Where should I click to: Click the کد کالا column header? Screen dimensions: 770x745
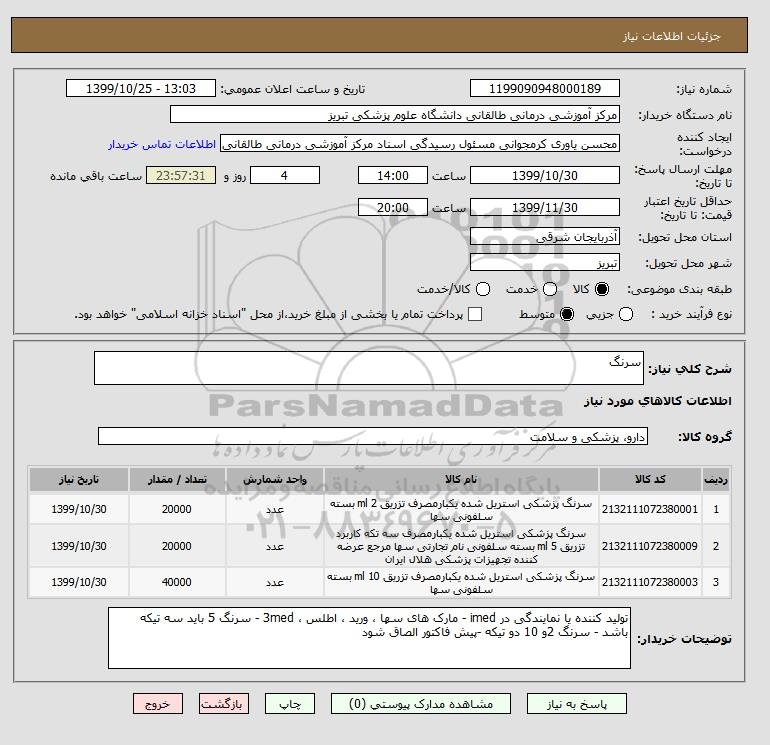(650, 479)
